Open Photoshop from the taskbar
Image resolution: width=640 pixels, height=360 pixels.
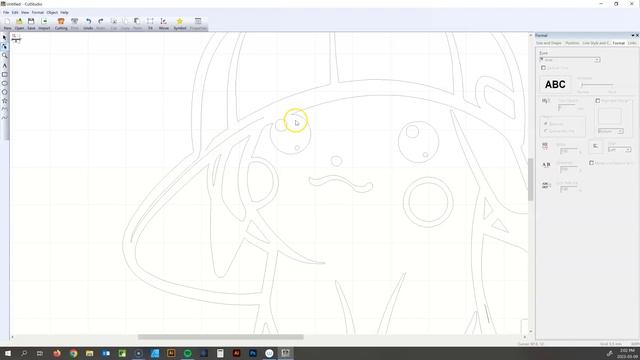click(253, 353)
